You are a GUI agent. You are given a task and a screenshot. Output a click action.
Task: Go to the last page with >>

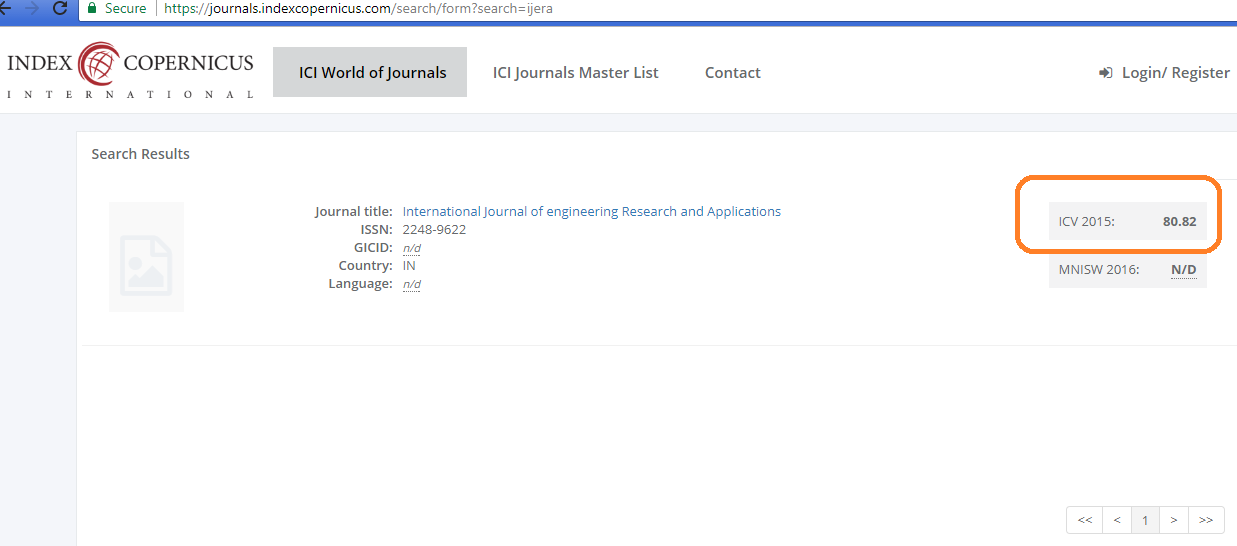1206,520
